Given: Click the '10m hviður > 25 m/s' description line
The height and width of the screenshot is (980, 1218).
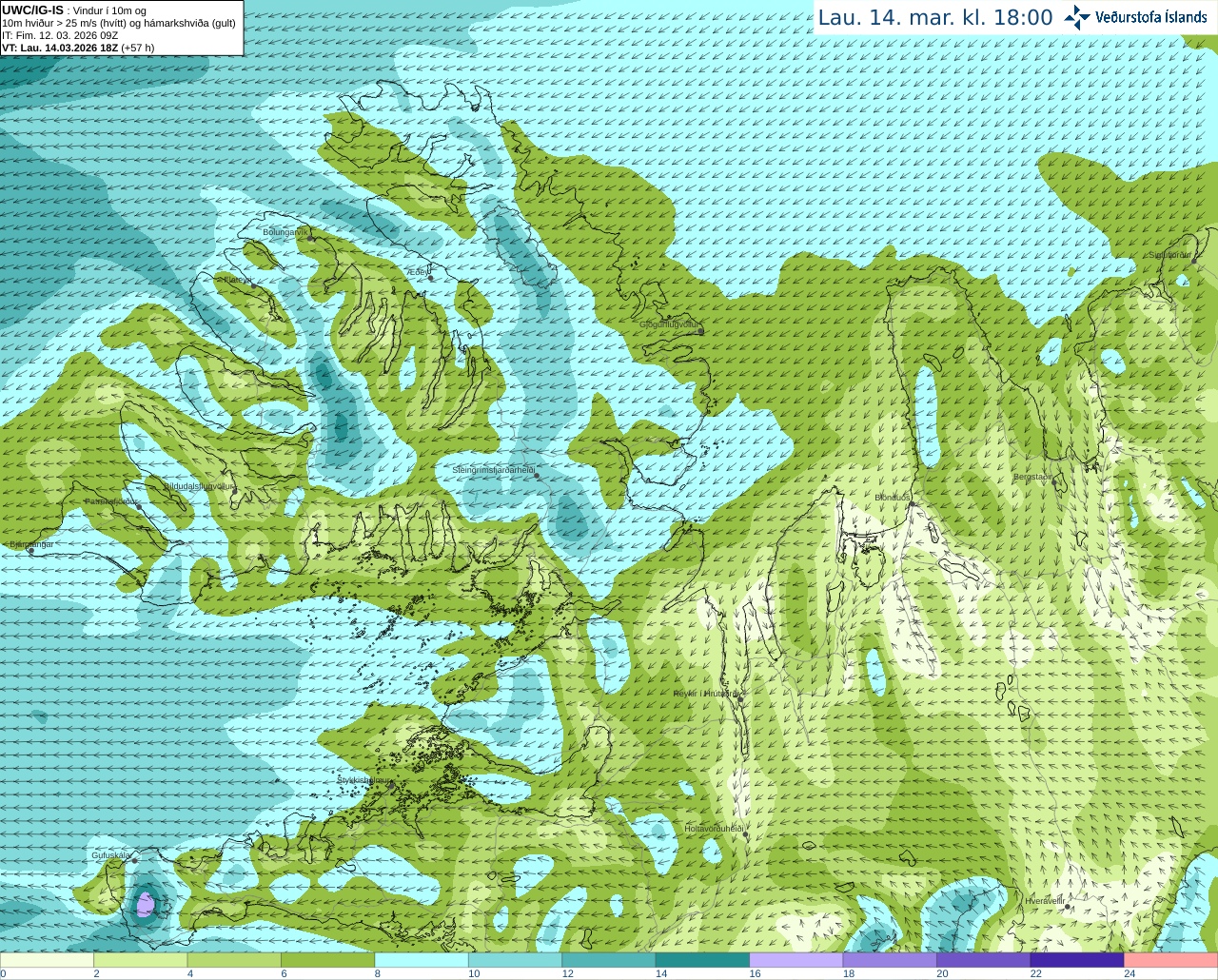Looking at the screenshot, I should 119,23.
